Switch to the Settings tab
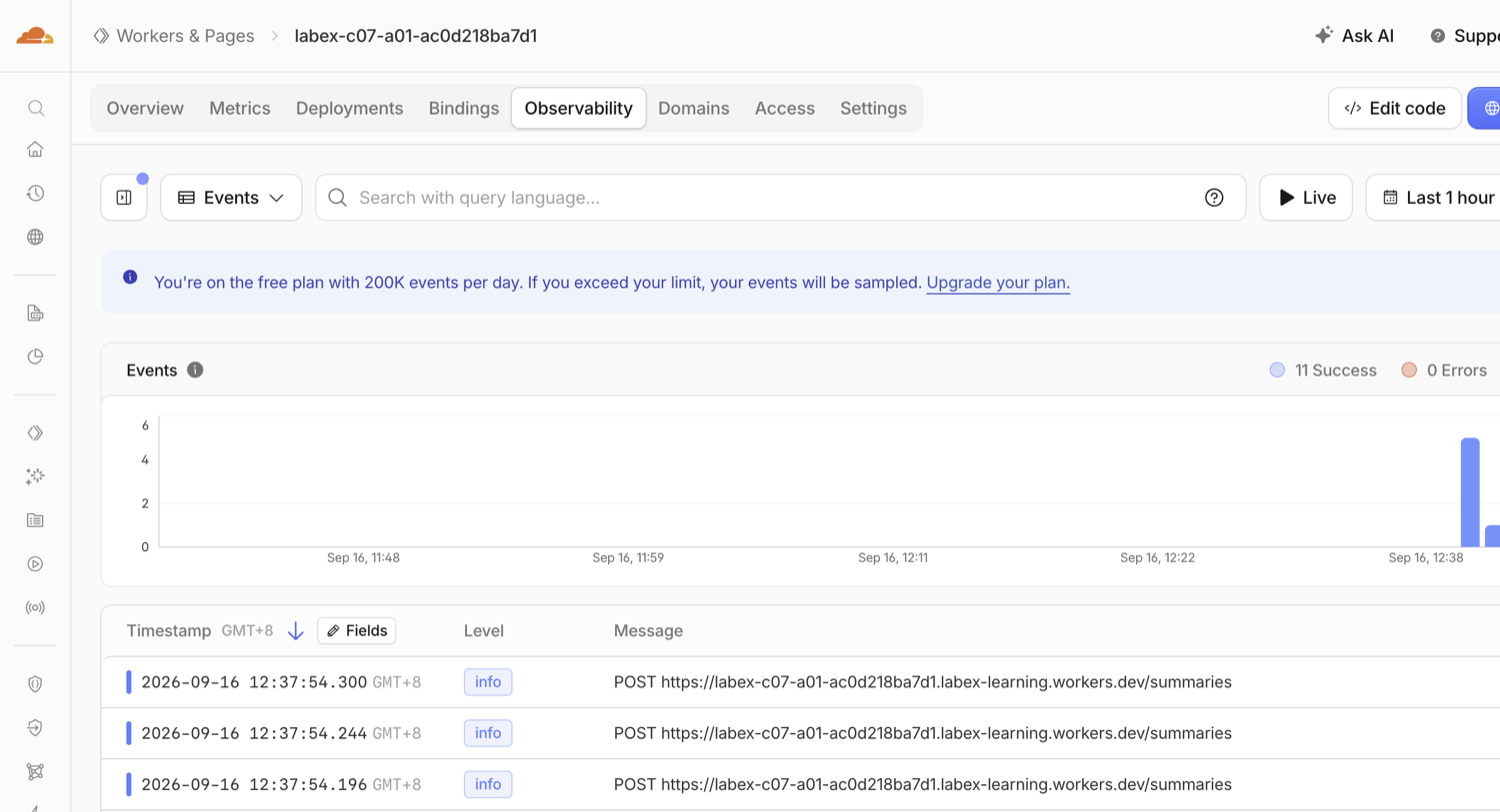The width and height of the screenshot is (1500, 812). (x=873, y=108)
